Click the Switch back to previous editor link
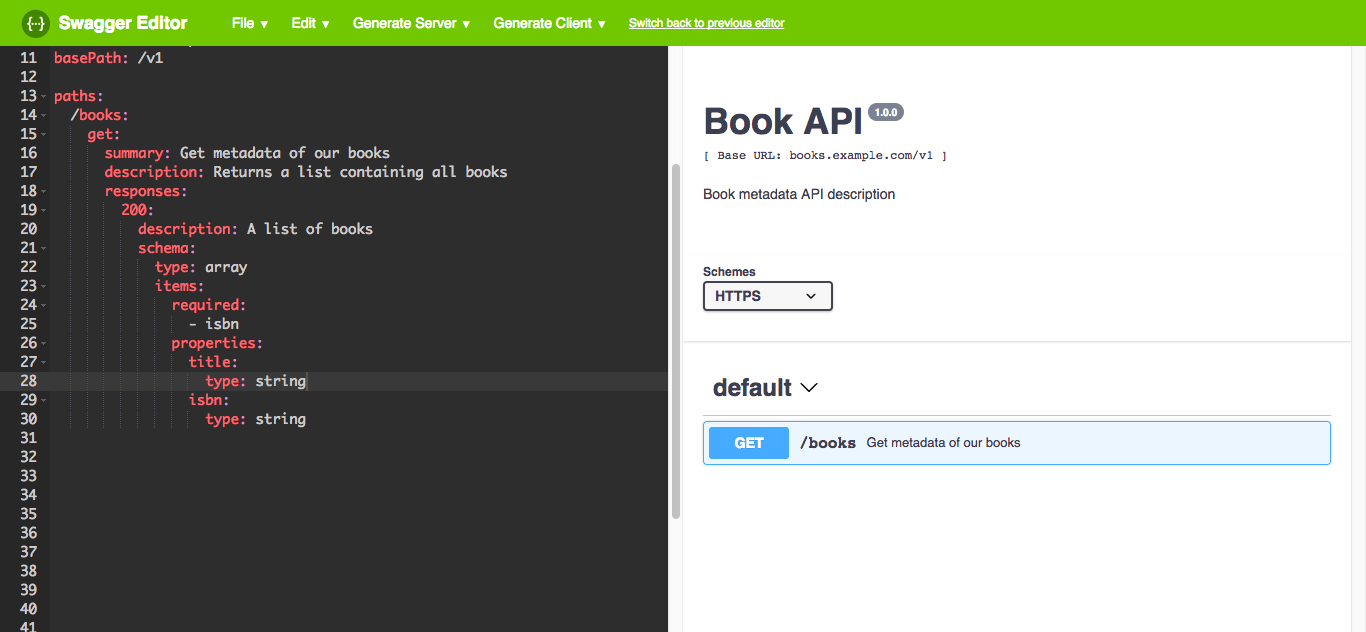Image resolution: width=1366 pixels, height=632 pixels. point(706,22)
